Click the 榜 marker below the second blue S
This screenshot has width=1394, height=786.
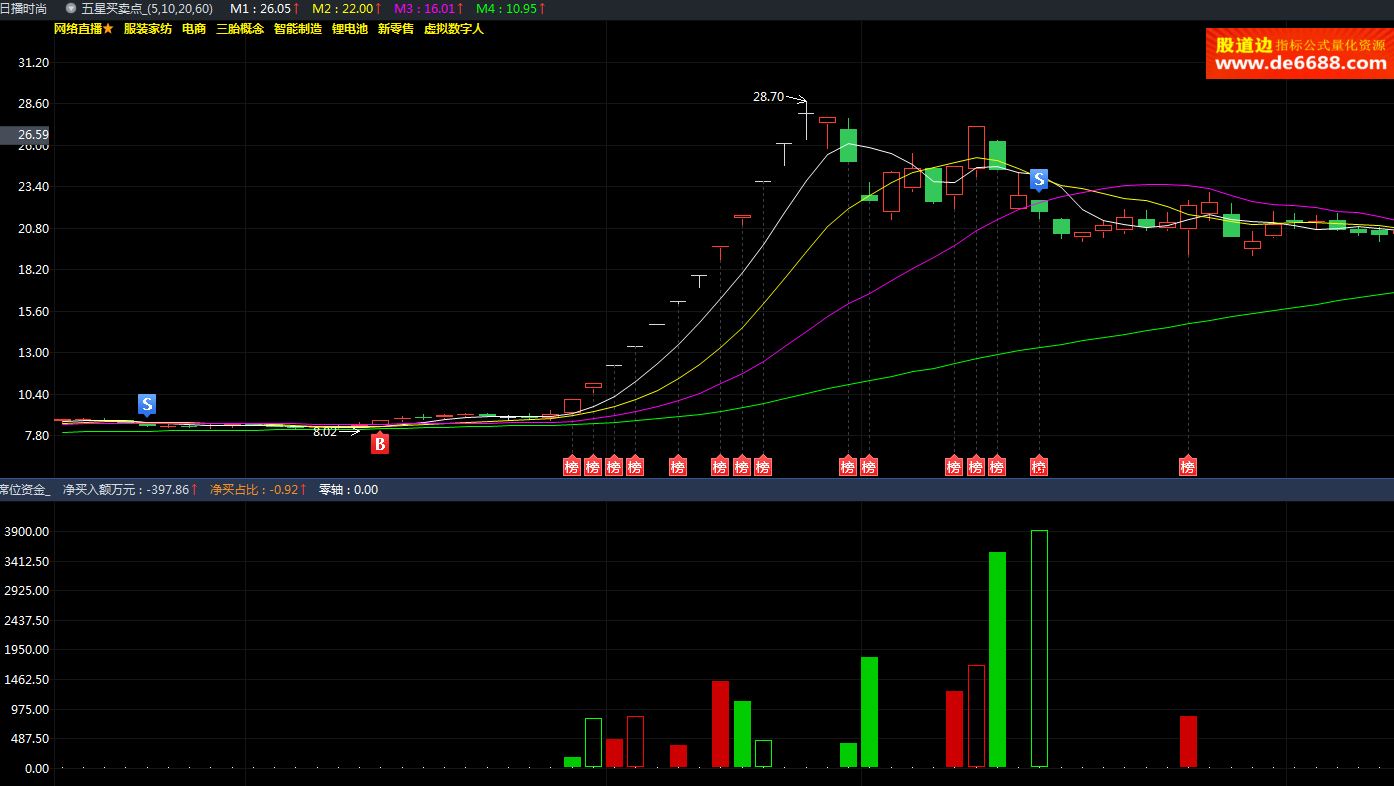pos(1039,466)
